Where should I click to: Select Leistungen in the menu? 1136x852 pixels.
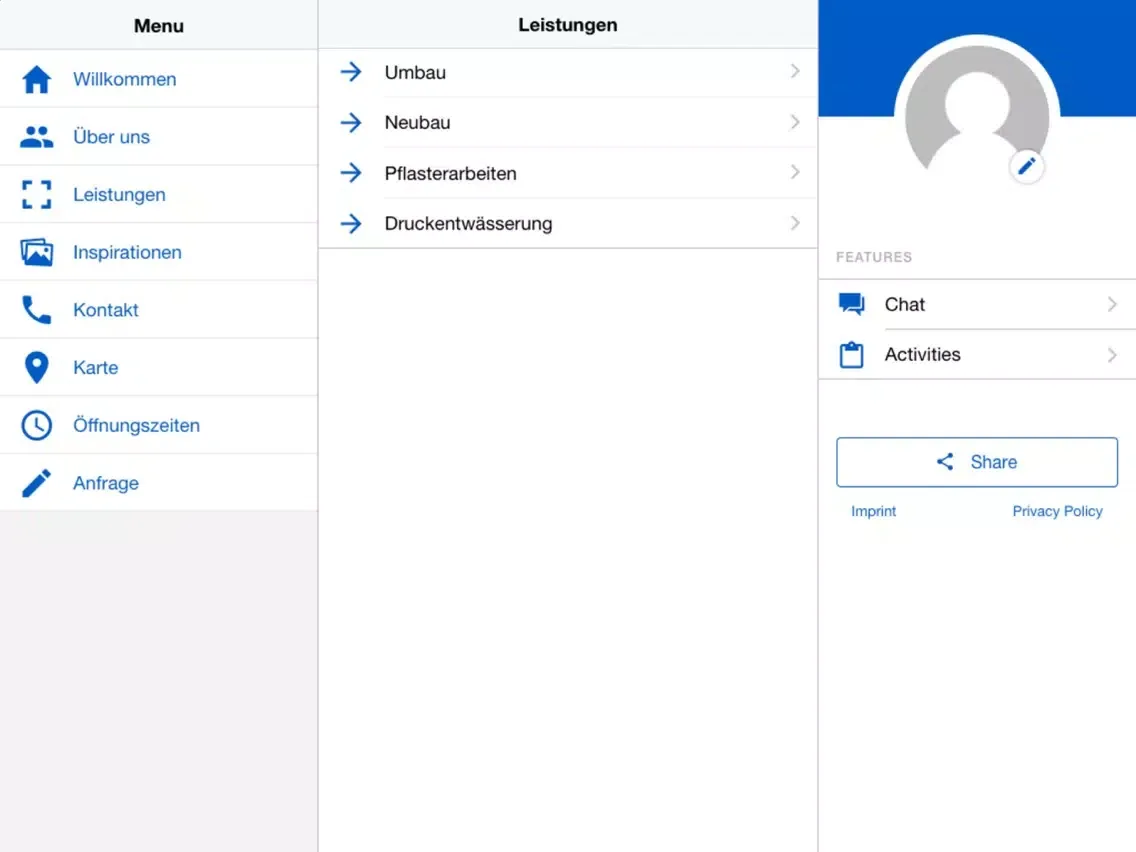119,195
